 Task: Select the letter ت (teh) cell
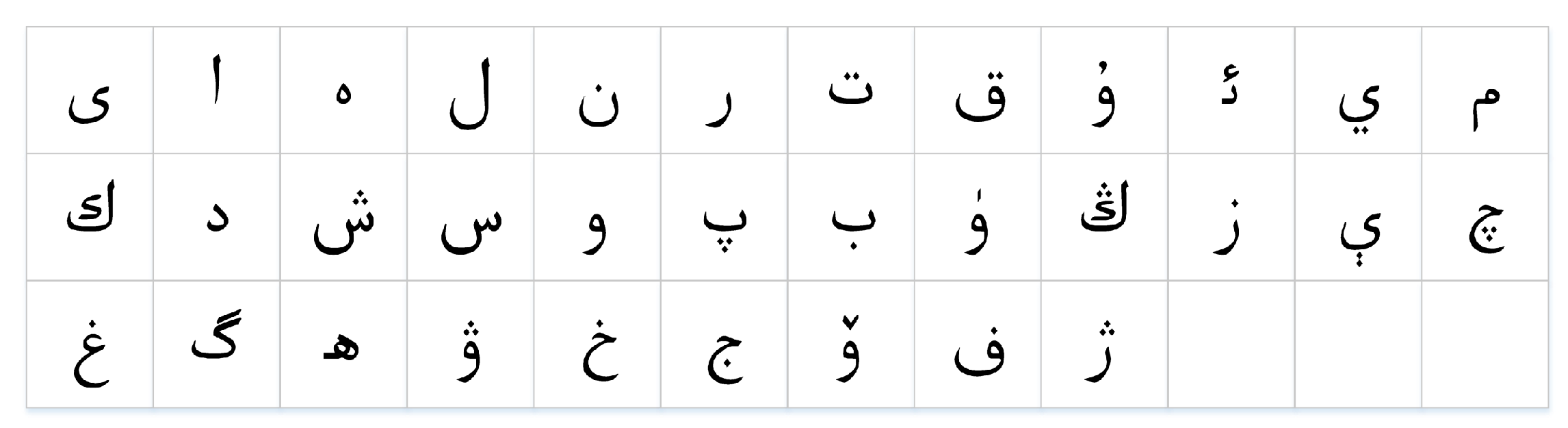pos(851,90)
